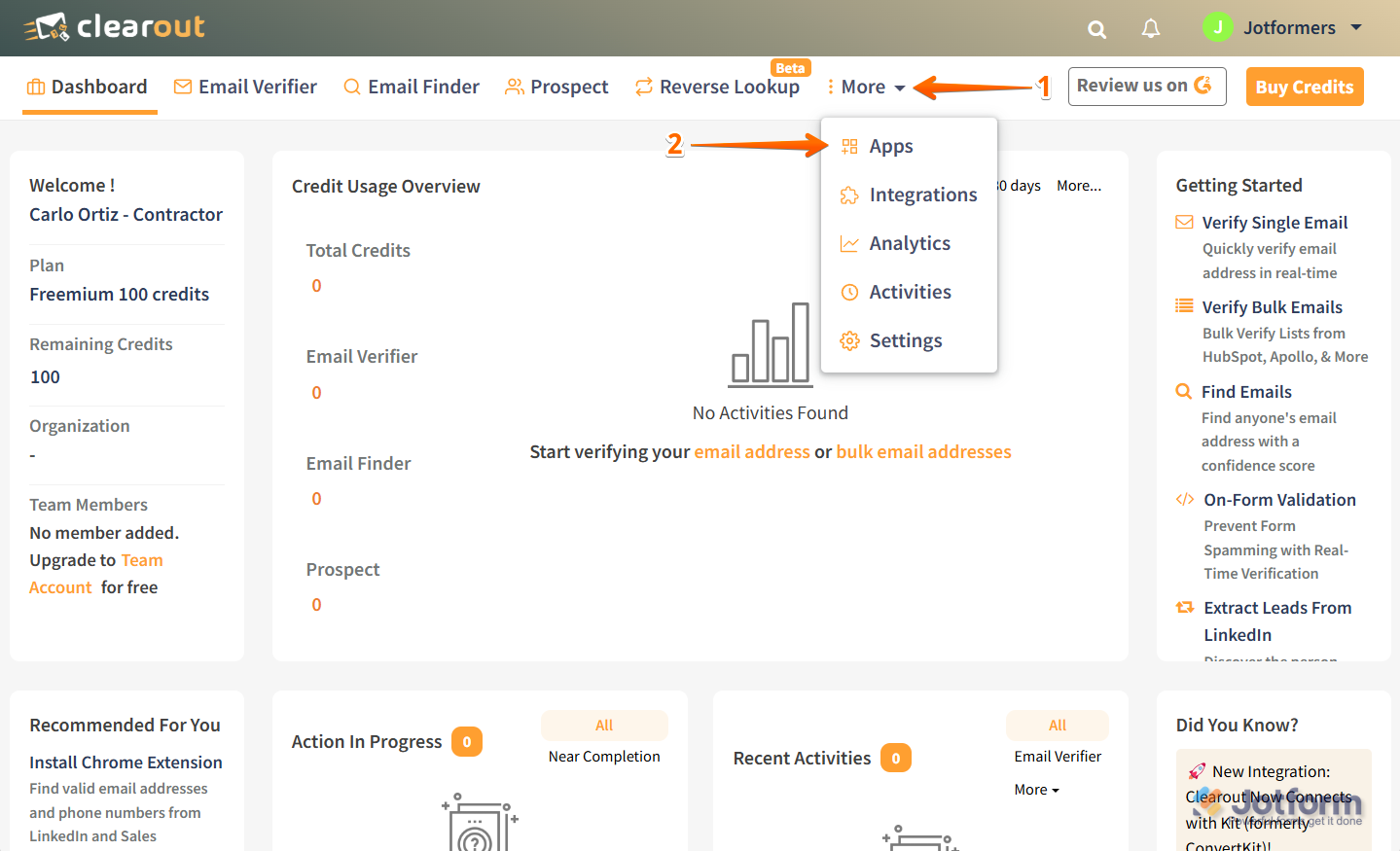Click the Settings gear icon
The image size is (1400, 851).
[849, 340]
